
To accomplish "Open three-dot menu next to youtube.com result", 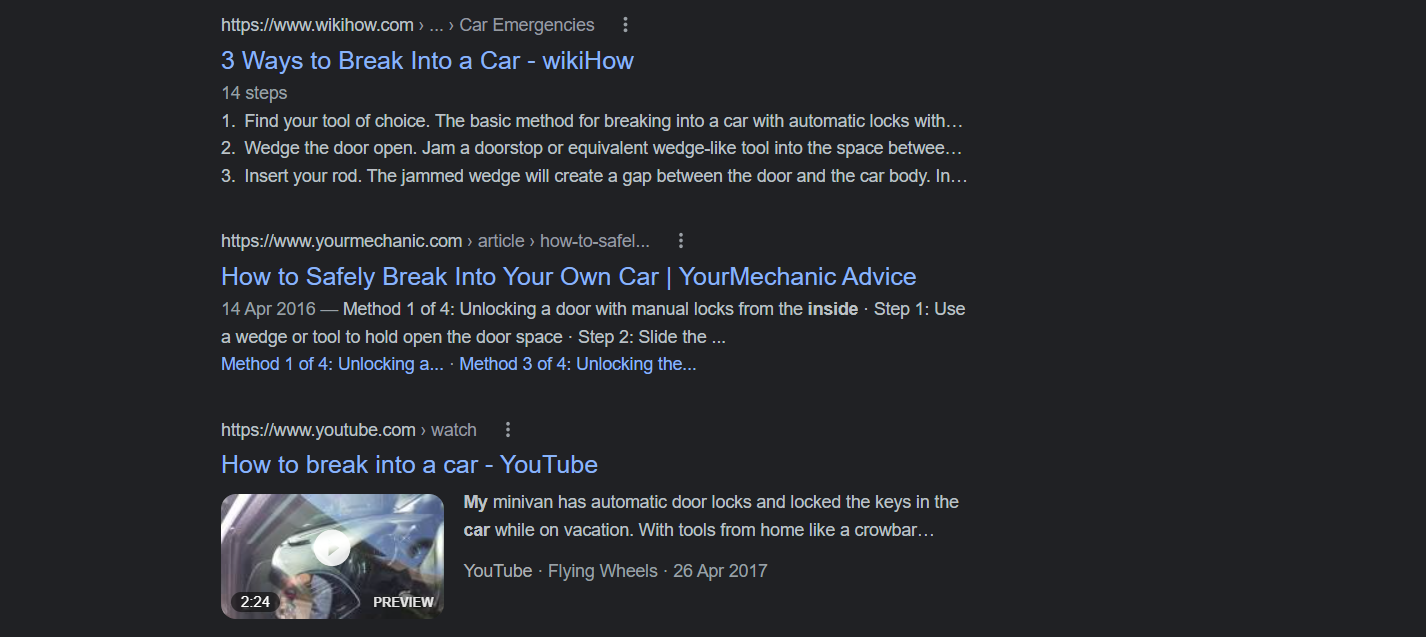I will click(508, 430).
